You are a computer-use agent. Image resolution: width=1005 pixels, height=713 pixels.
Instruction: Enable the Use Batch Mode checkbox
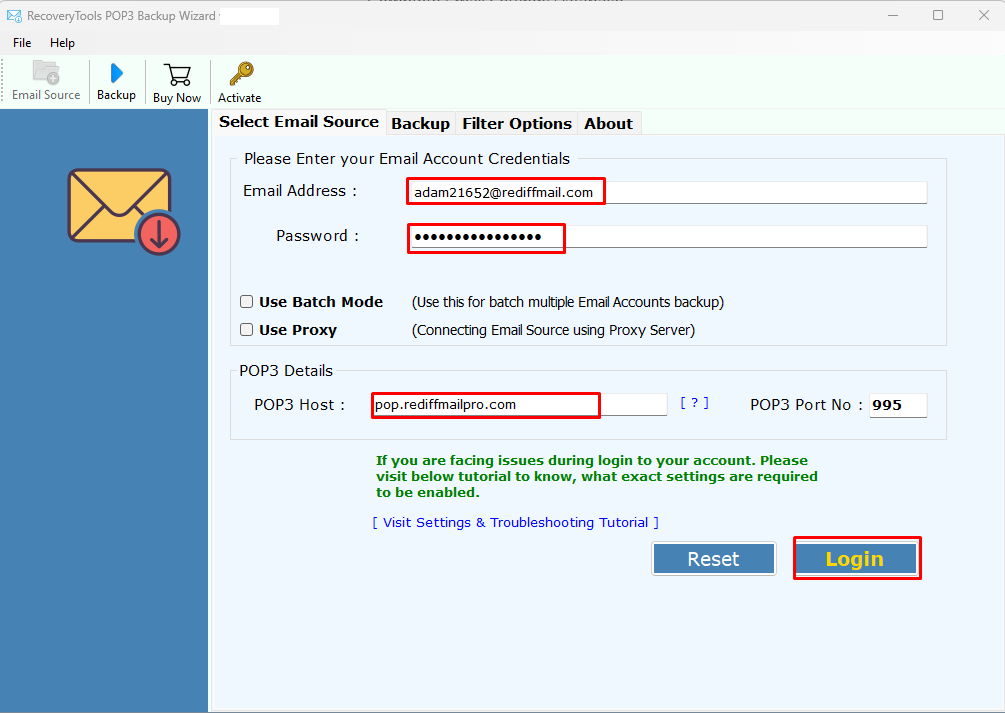(x=247, y=301)
